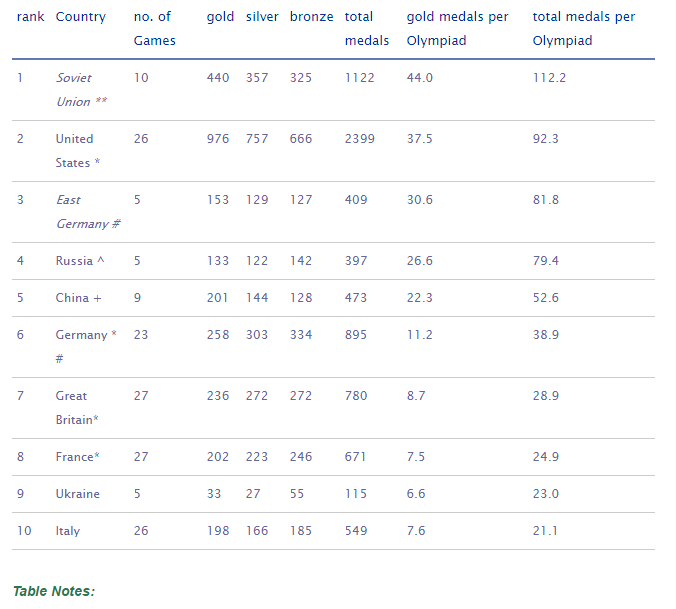Select the 'Germany * #' country cell
The height and width of the screenshot is (609, 676).
pyautogui.click(x=86, y=347)
